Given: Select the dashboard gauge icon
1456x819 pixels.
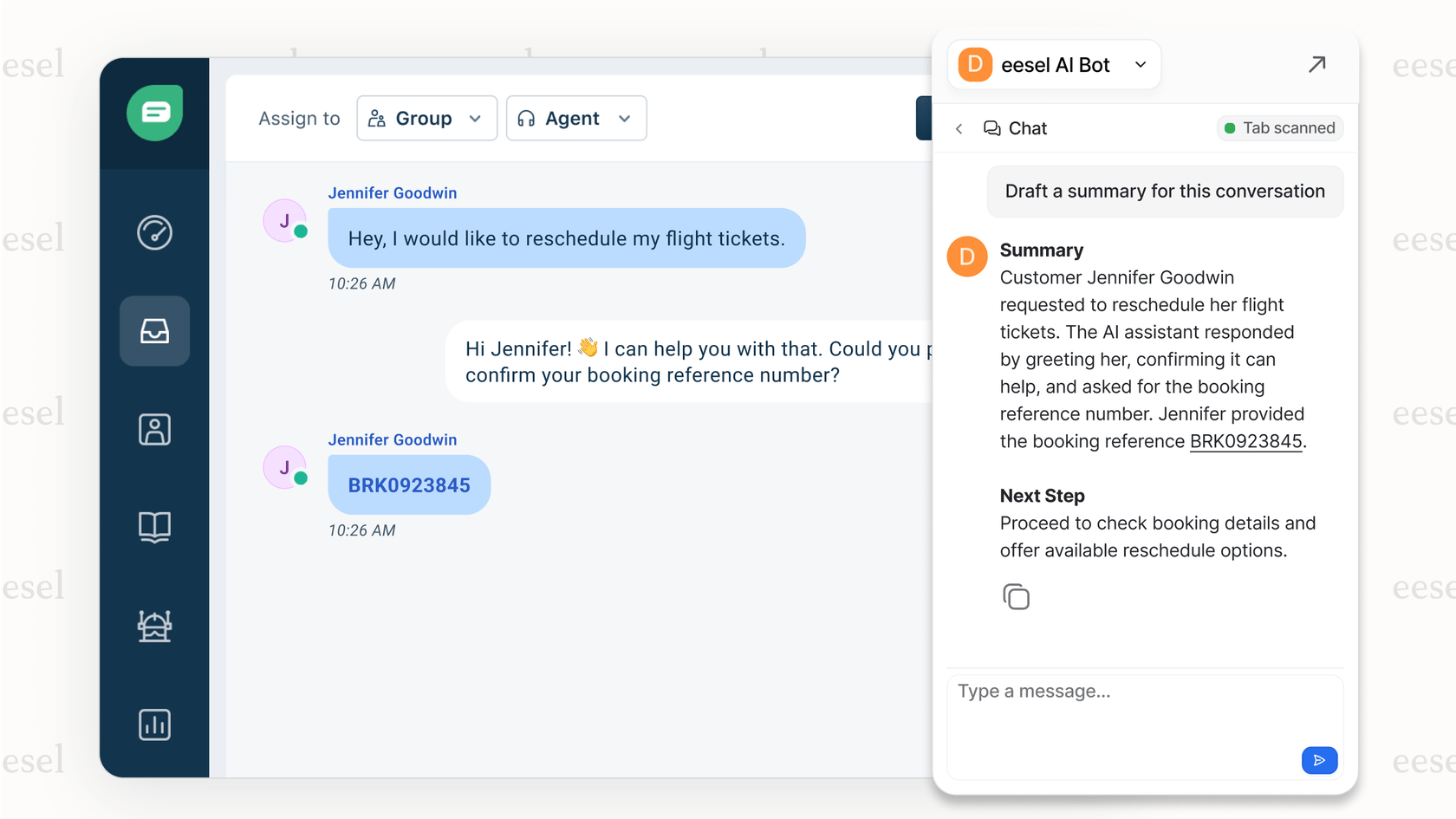Looking at the screenshot, I should (154, 232).
